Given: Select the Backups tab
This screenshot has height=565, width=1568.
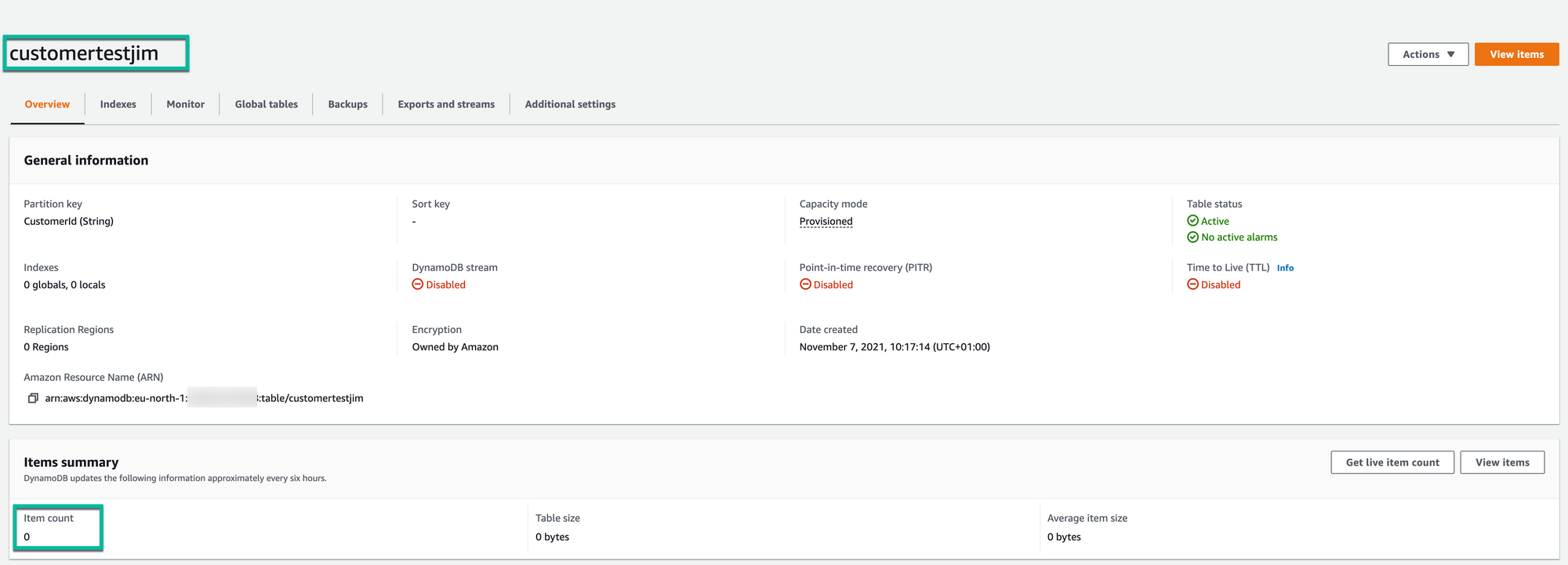Looking at the screenshot, I should (x=347, y=104).
